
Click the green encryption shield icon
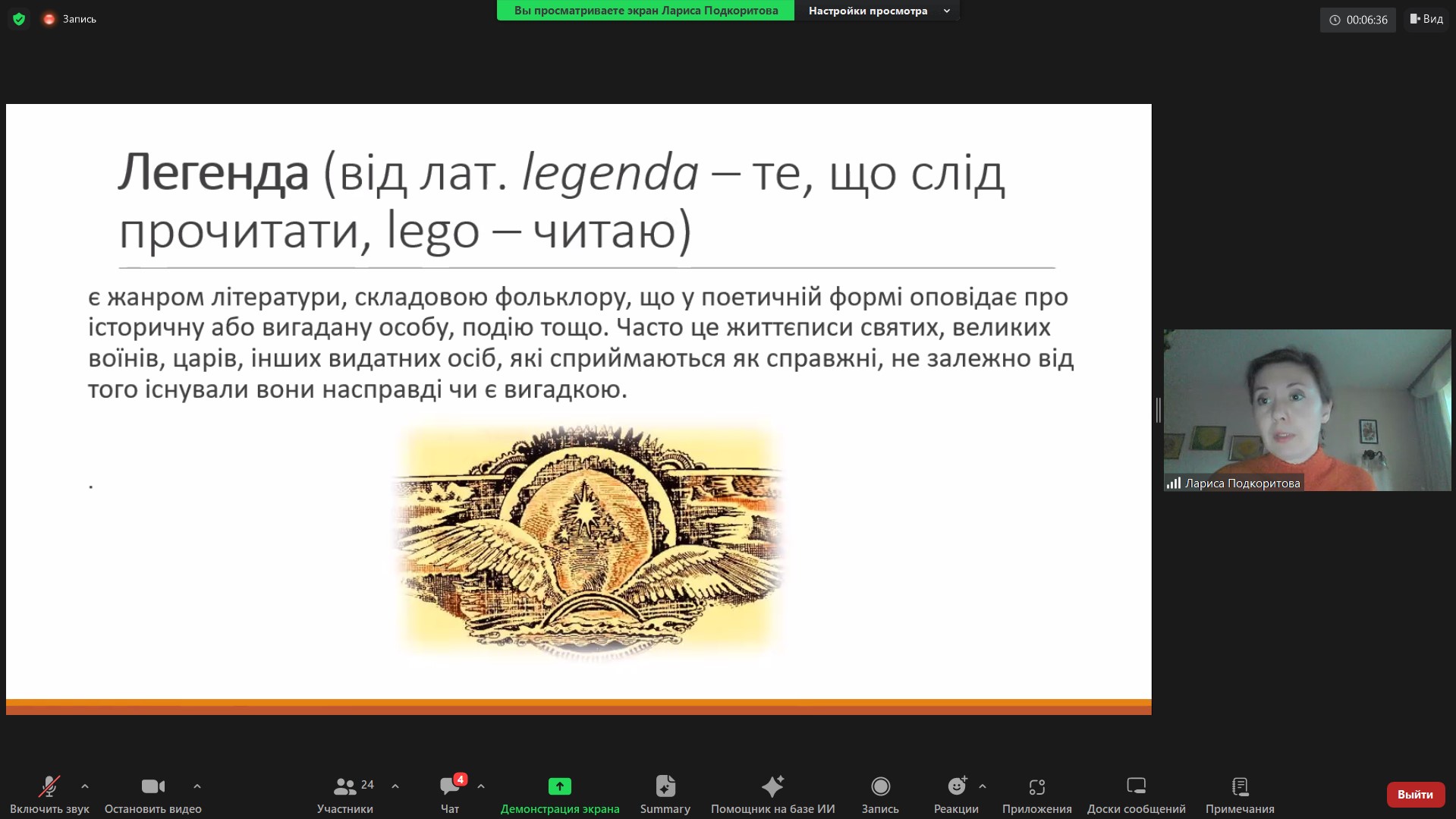pos(19,19)
